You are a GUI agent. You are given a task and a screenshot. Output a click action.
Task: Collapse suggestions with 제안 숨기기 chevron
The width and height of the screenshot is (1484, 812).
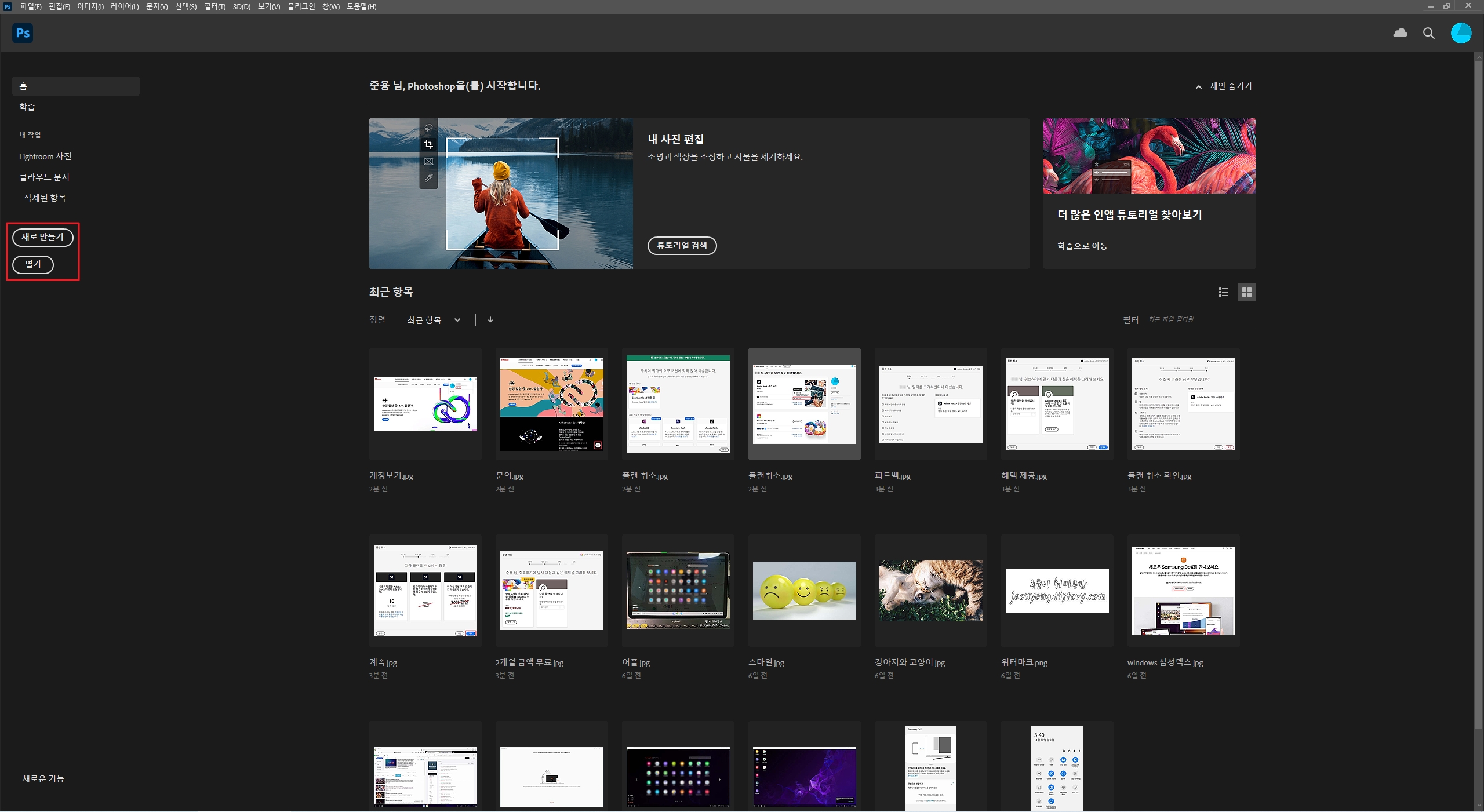pyautogui.click(x=1198, y=87)
